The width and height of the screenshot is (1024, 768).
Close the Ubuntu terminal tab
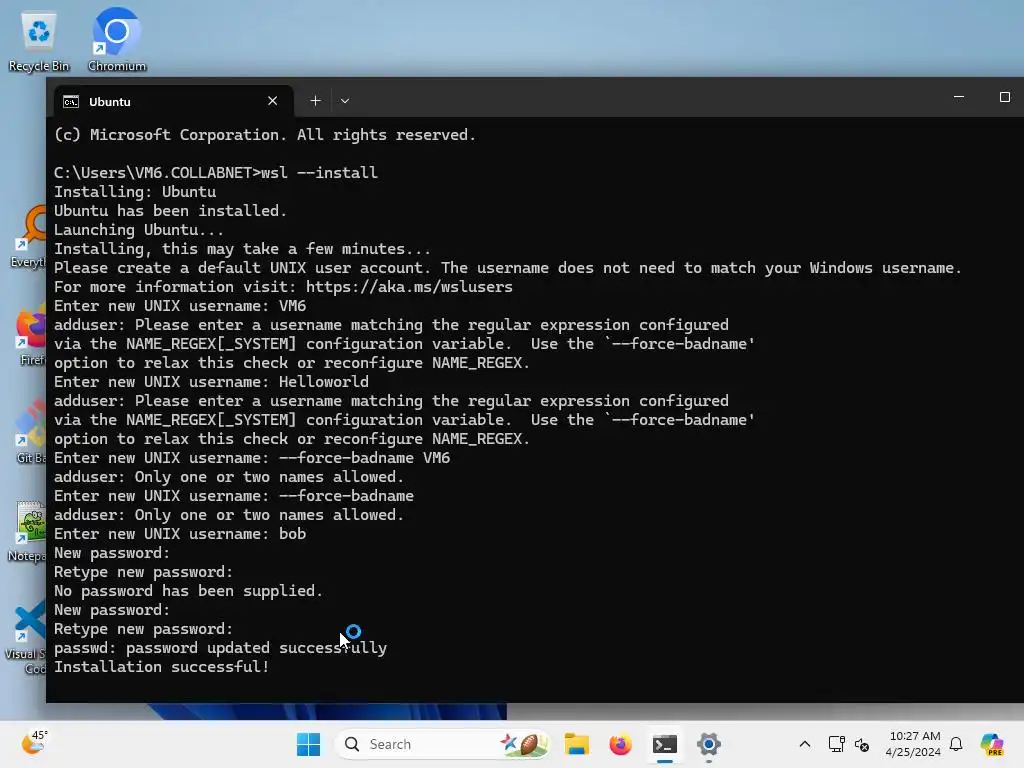[272, 101]
